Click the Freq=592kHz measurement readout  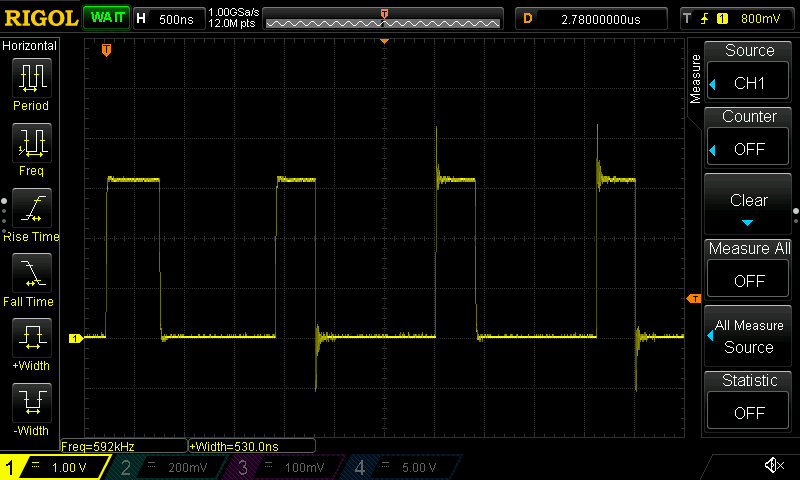tap(98, 445)
